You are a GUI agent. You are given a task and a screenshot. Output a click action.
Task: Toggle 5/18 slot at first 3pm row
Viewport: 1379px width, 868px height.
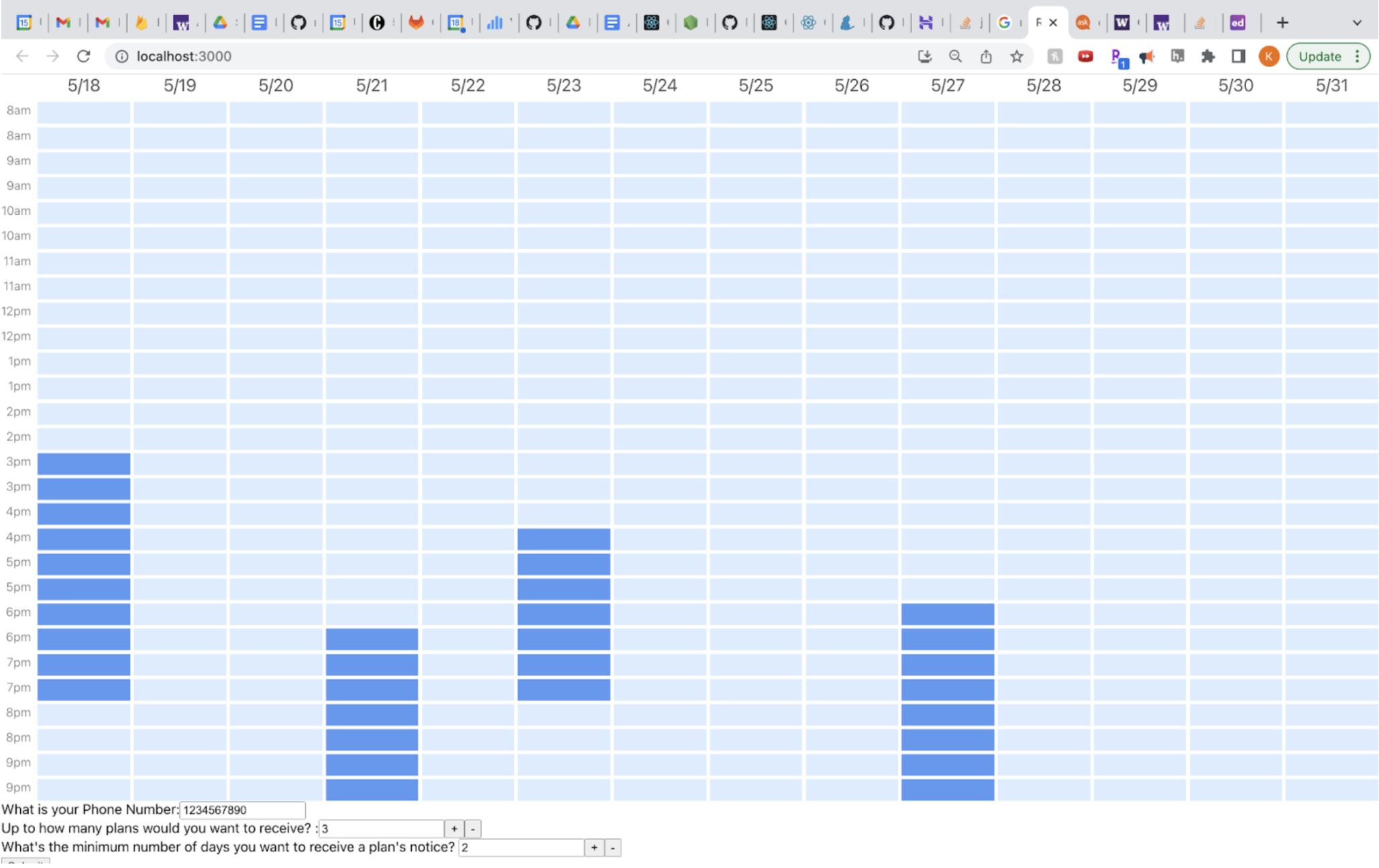click(x=83, y=464)
